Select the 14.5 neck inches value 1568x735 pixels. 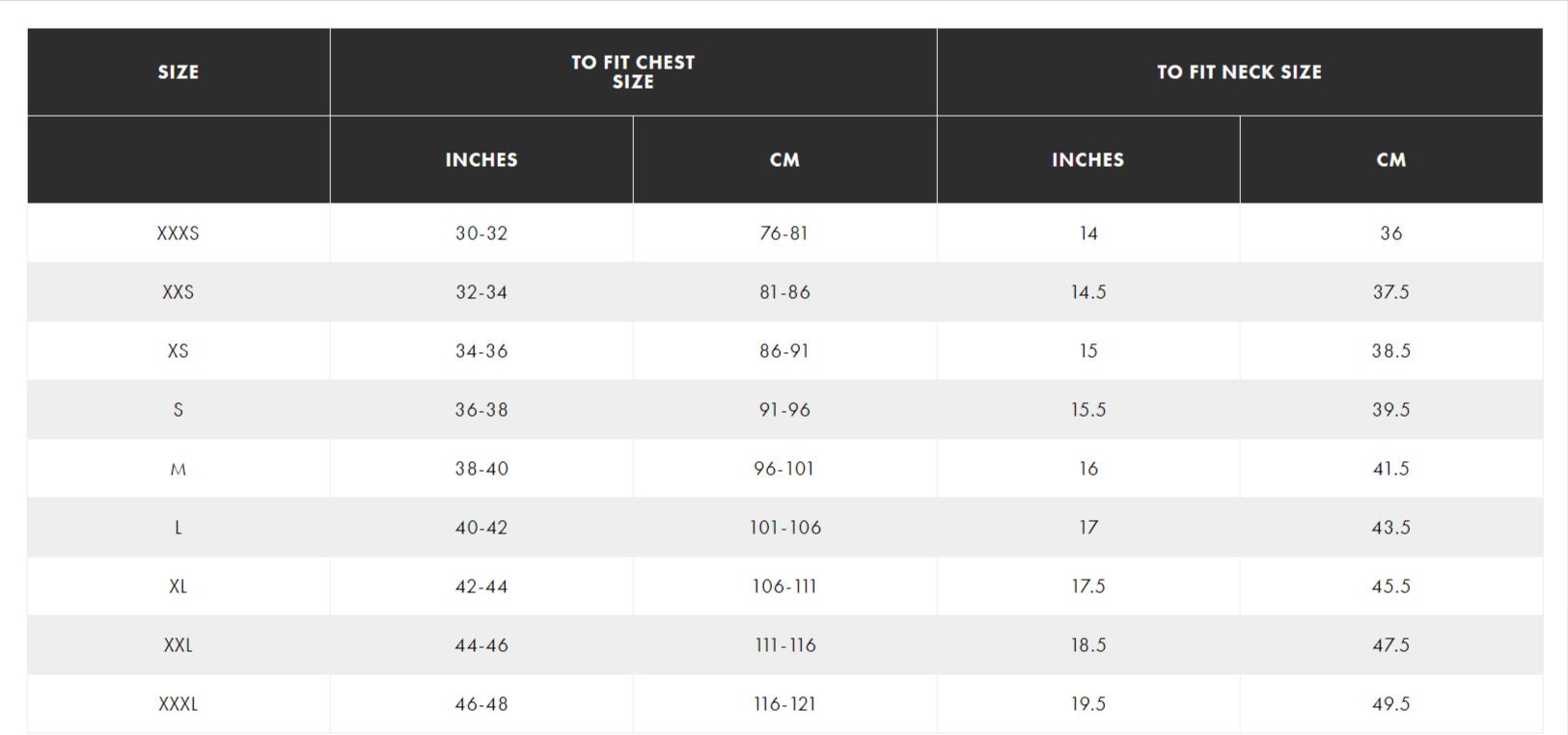[1088, 292]
